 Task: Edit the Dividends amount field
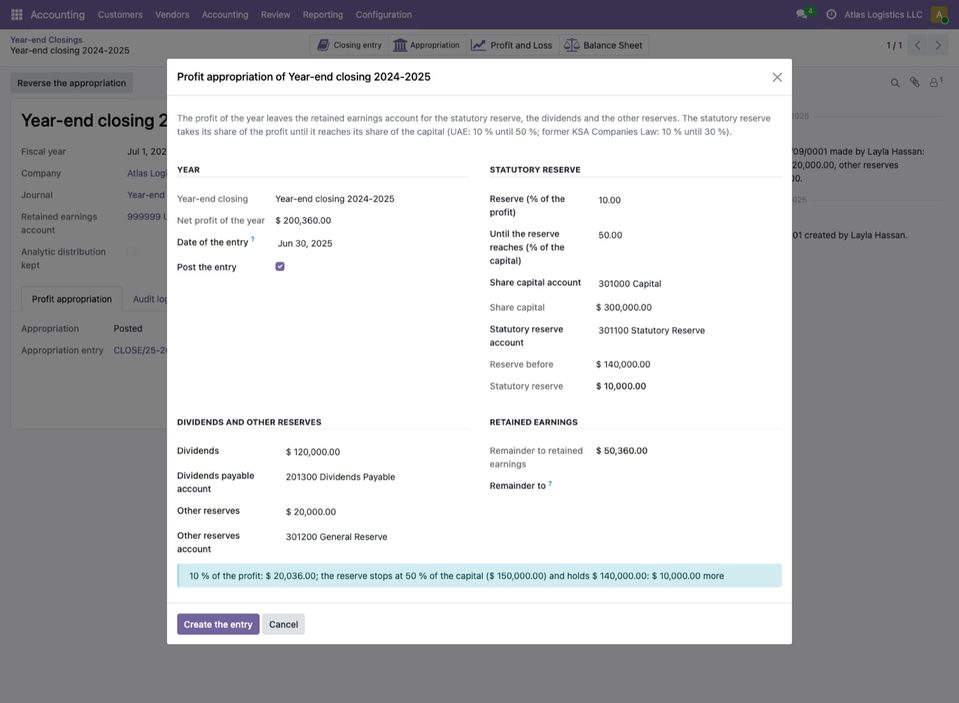click(376, 452)
